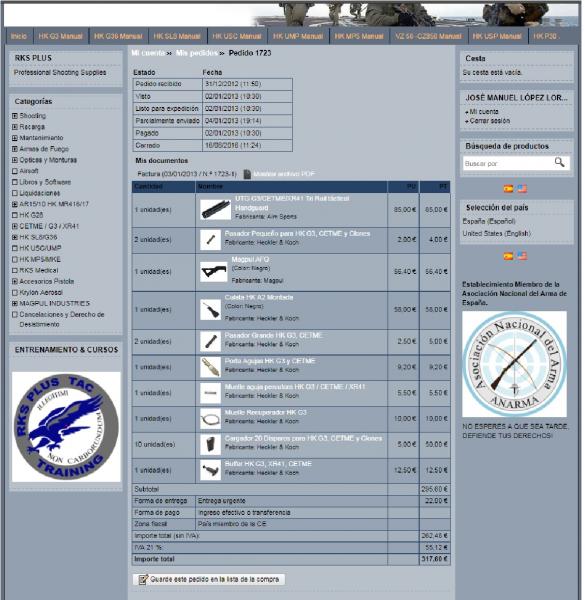Choose España (Español) country
The height and width of the screenshot is (600, 585).
(x=489, y=221)
